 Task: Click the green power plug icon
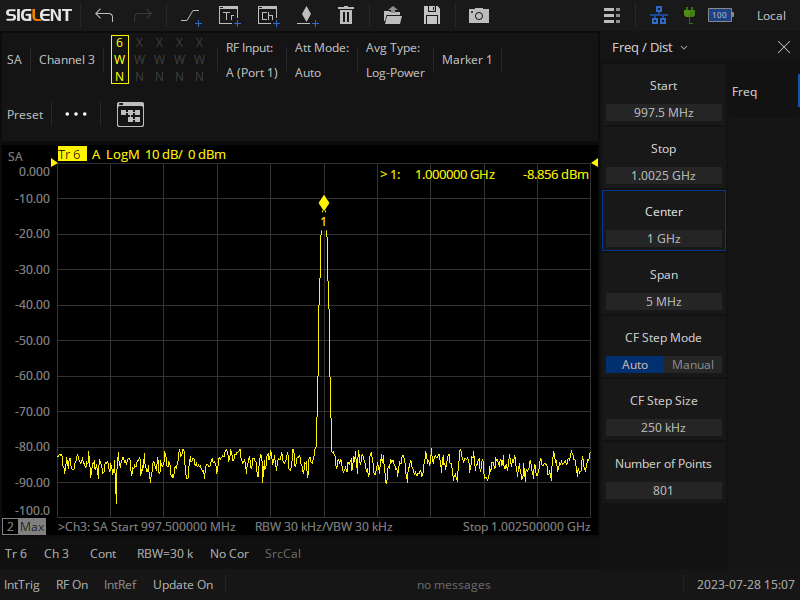click(x=689, y=15)
